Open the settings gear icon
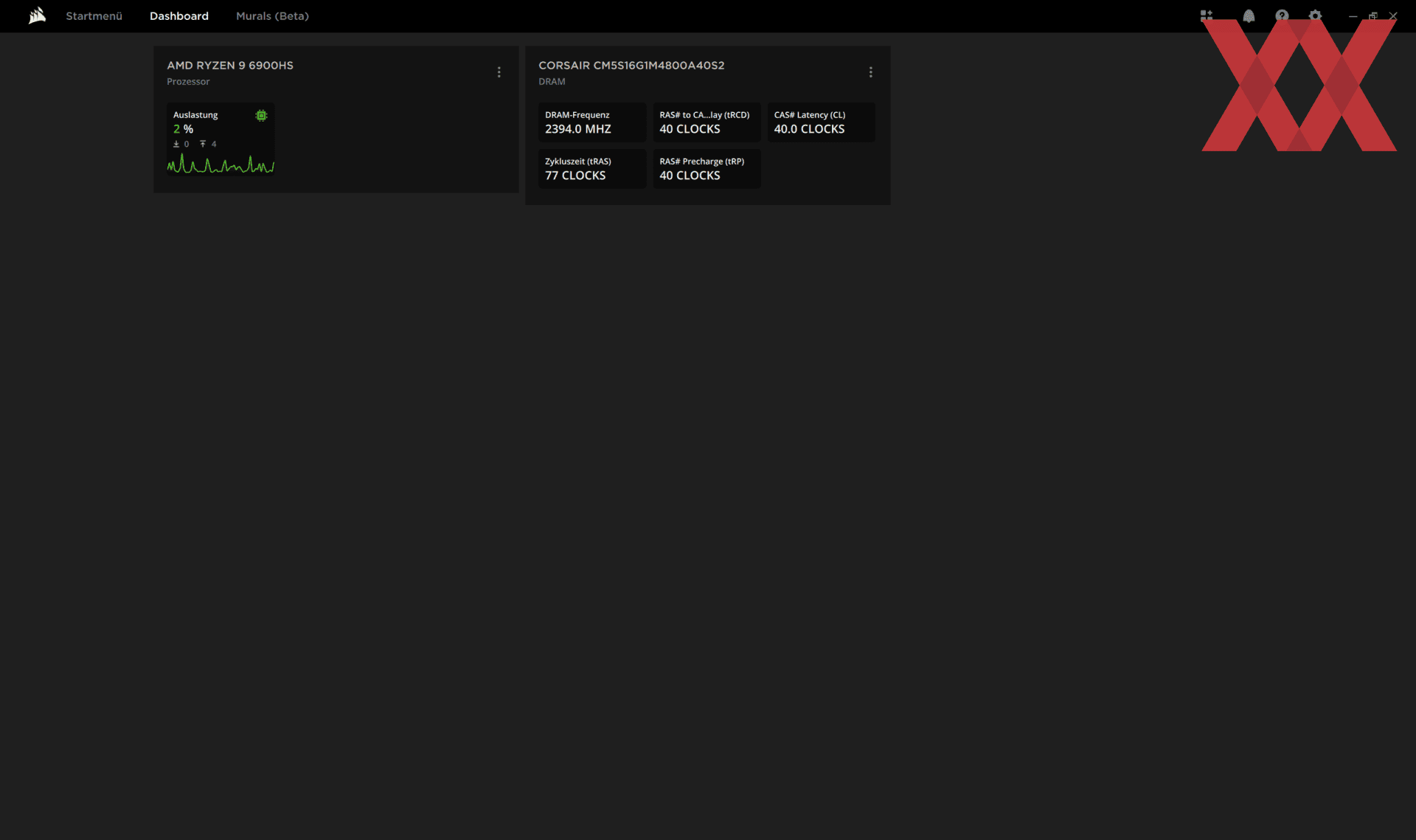The image size is (1416, 840). [x=1315, y=15]
